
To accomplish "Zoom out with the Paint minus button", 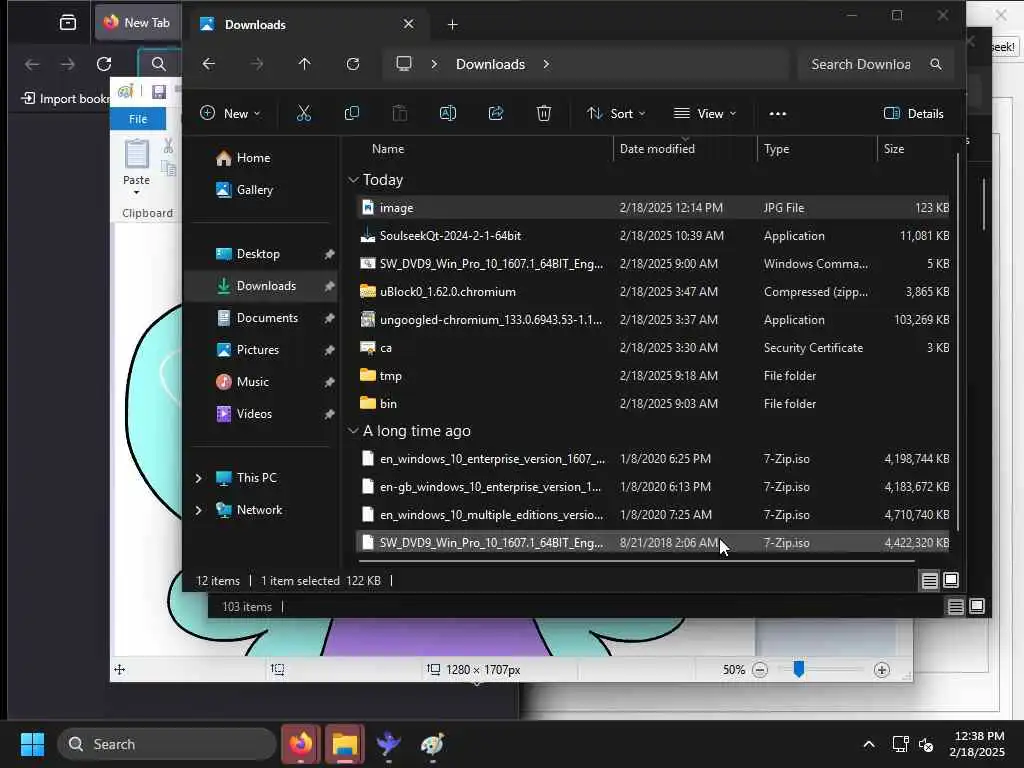I will pos(760,670).
